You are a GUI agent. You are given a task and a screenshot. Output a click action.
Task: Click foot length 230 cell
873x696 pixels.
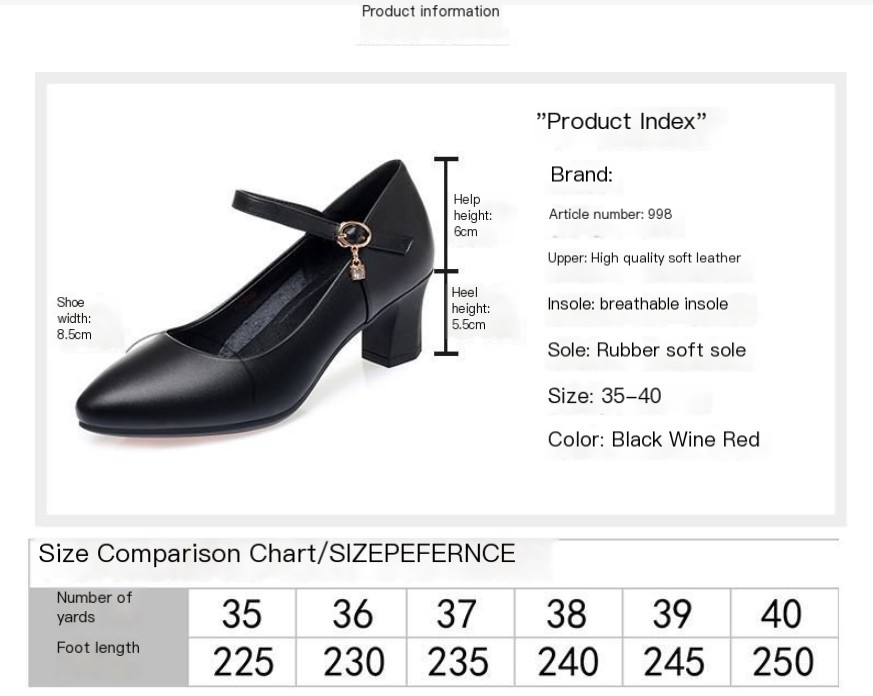coord(352,662)
